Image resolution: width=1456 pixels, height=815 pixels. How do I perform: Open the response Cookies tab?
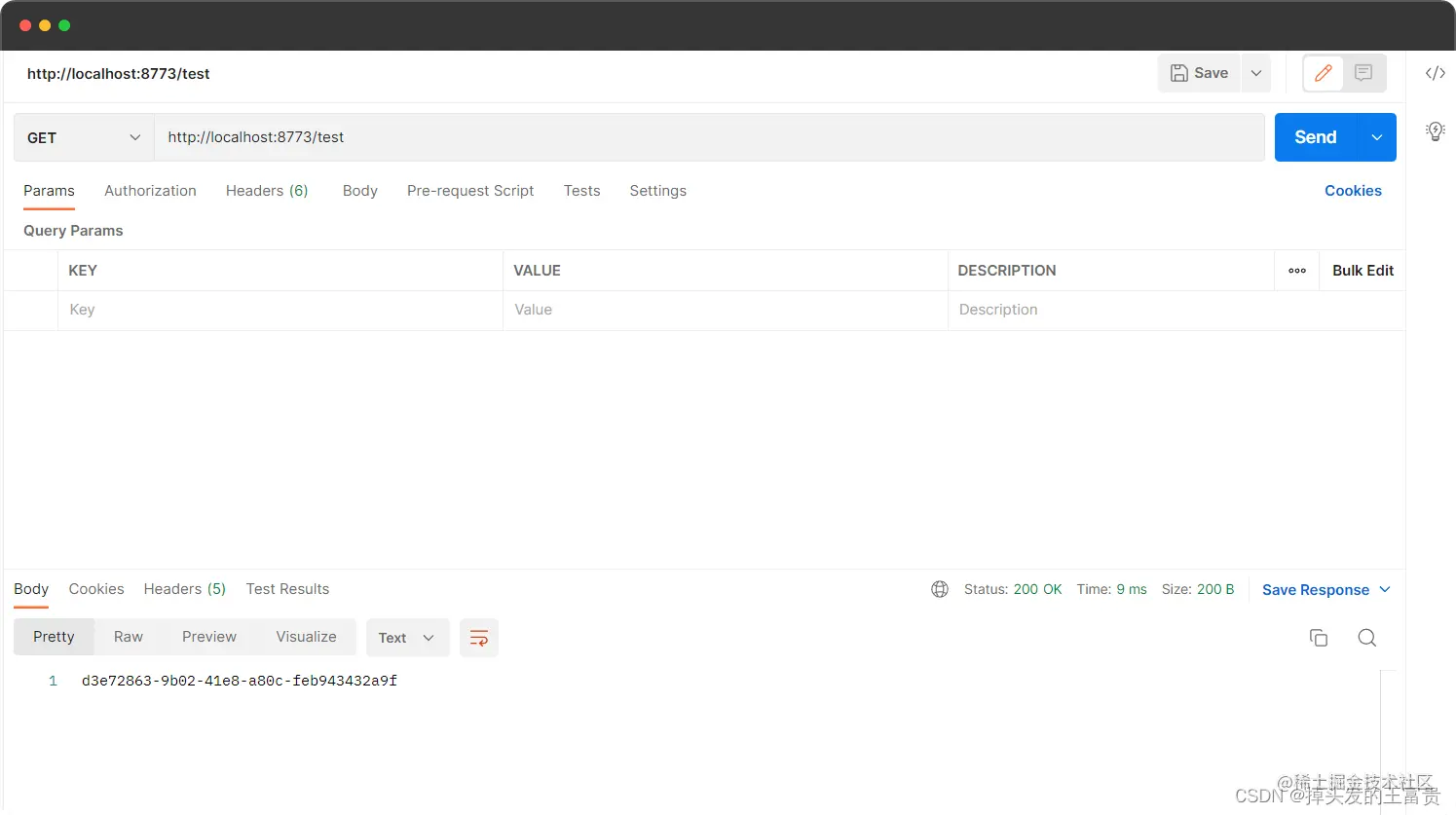pos(96,589)
